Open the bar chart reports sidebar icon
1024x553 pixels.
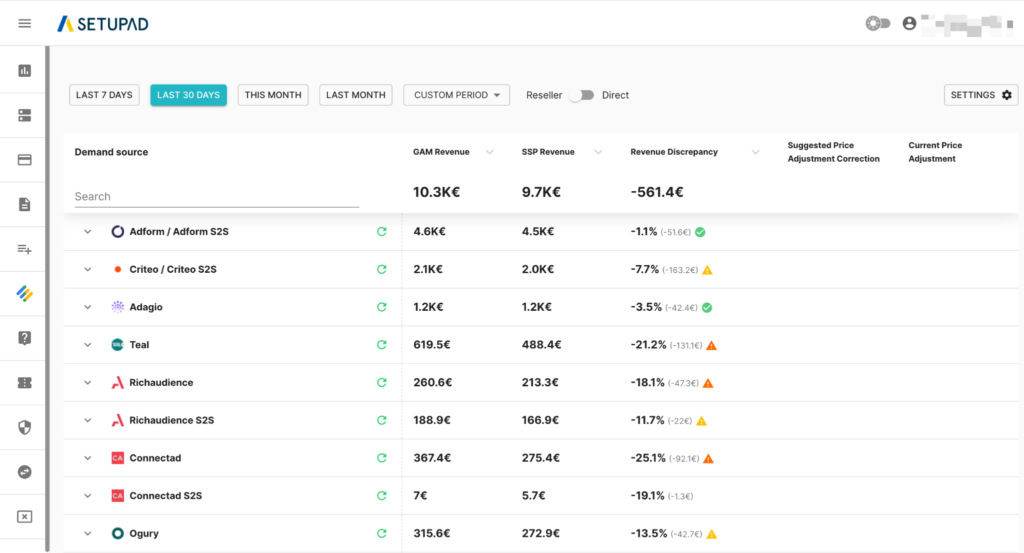coord(24,71)
